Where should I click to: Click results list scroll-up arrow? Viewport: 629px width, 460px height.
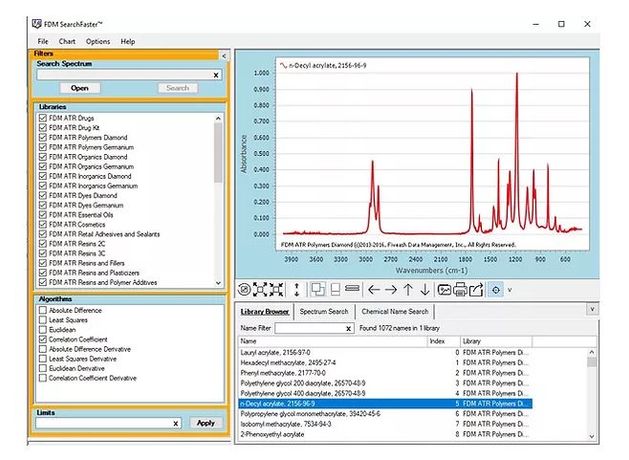click(592, 352)
